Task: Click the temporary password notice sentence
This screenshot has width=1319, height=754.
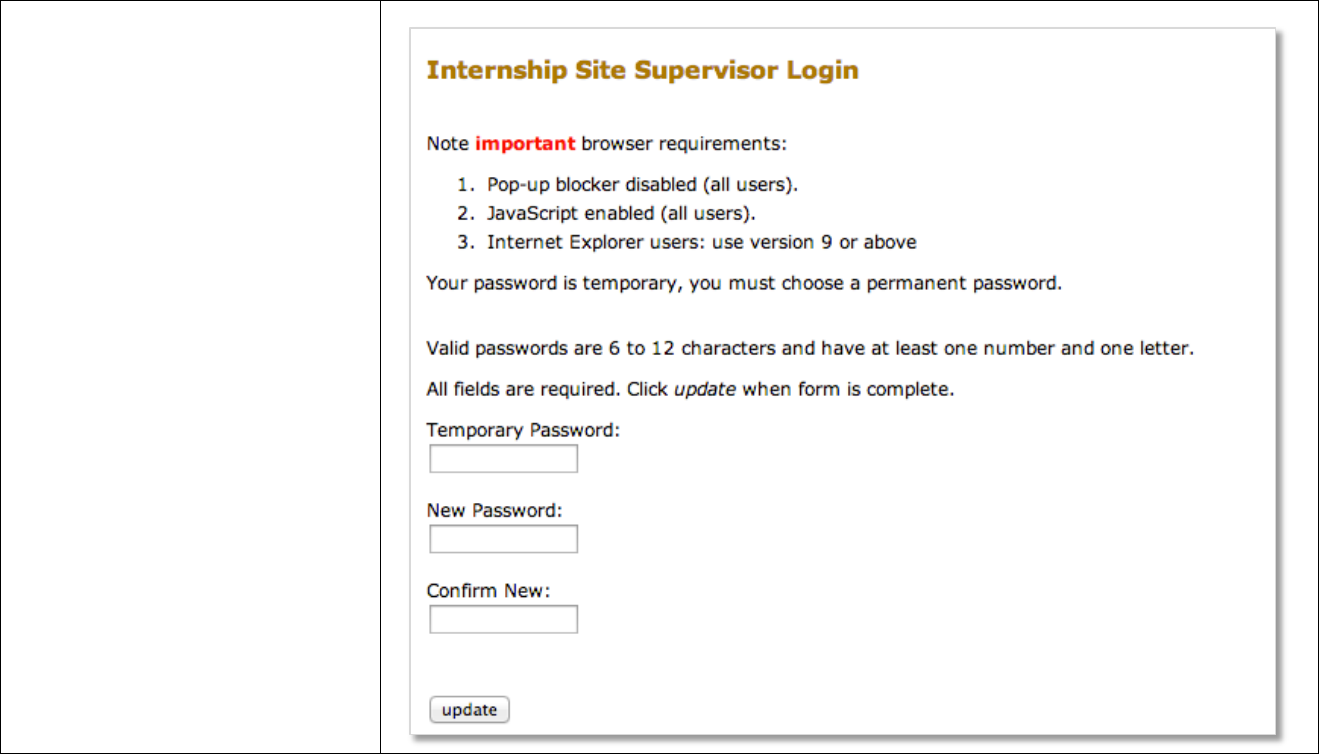Action: pyautogui.click(x=743, y=283)
